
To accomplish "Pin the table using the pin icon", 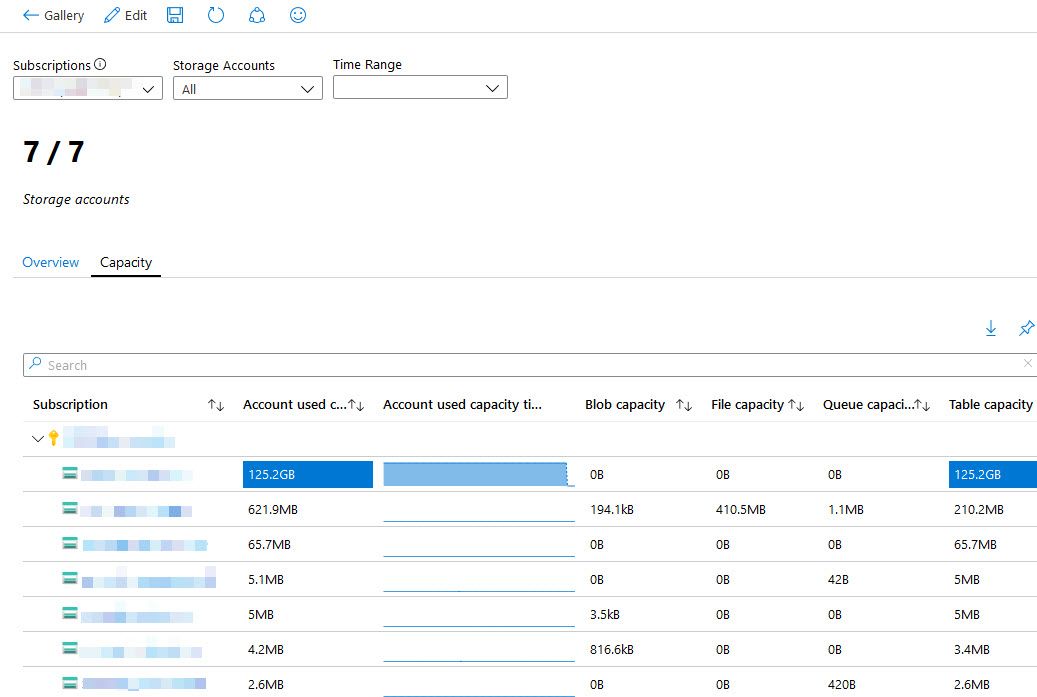I will [x=1026, y=328].
